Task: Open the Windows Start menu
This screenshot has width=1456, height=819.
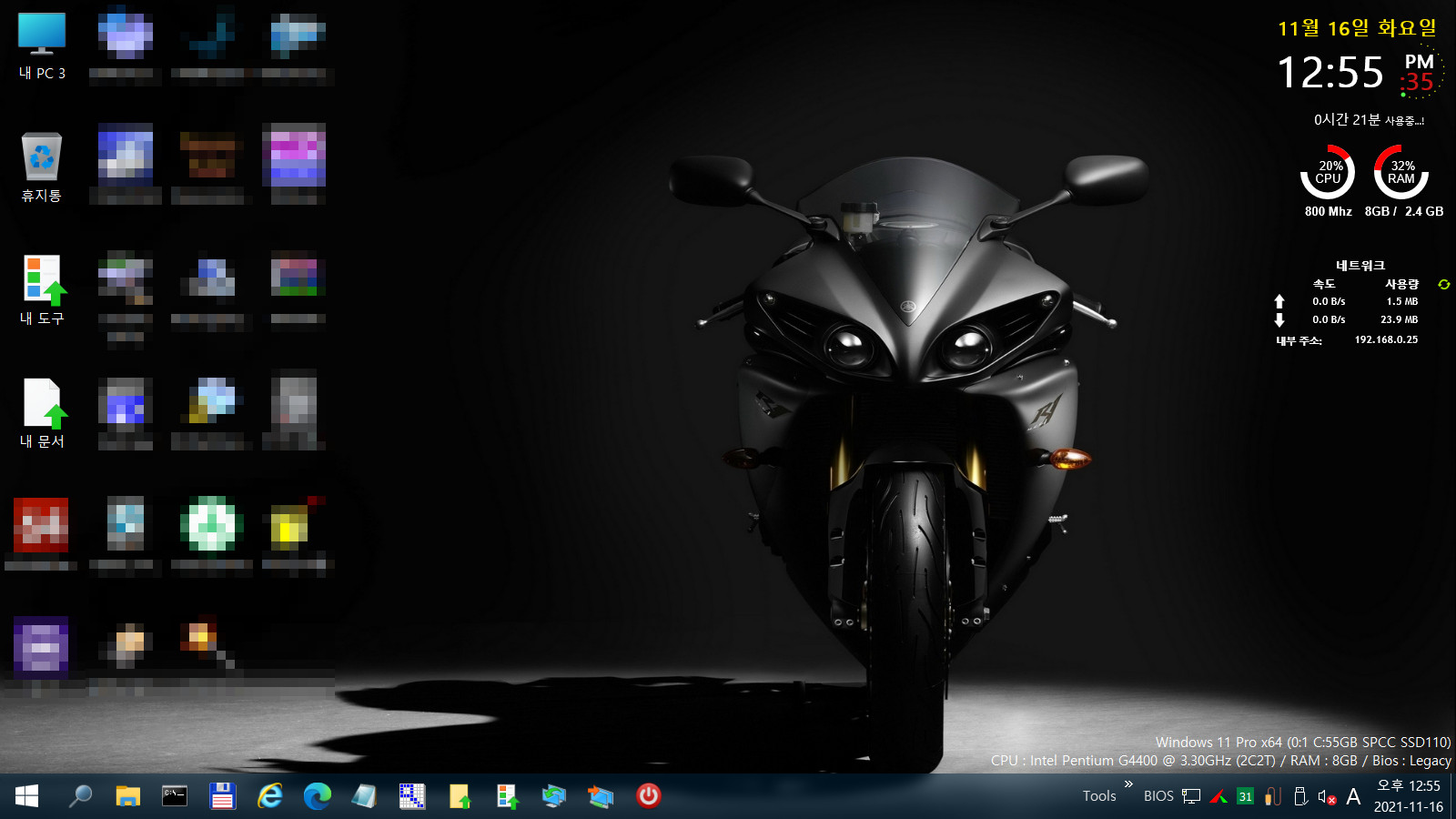Action: [26, 796]
